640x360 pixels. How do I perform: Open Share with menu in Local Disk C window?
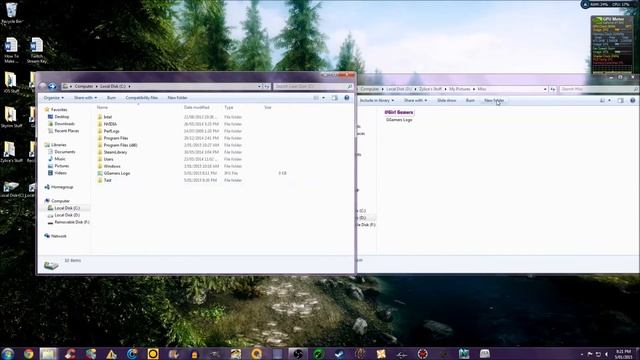(x=85, y=98)
